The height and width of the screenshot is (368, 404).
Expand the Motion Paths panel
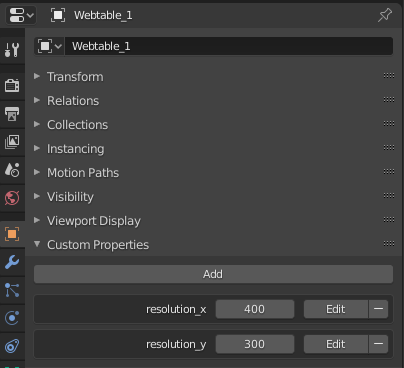point(83,173)
